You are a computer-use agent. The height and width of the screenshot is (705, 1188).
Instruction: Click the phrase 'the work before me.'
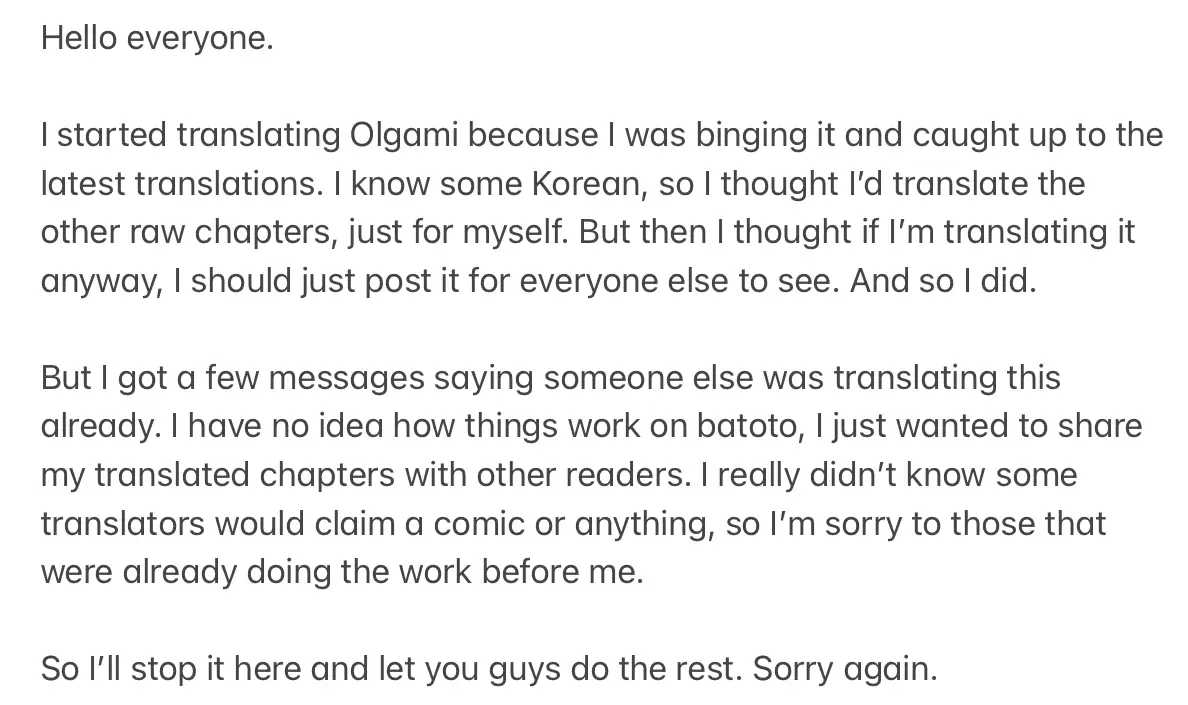click(x=507, y=571)
